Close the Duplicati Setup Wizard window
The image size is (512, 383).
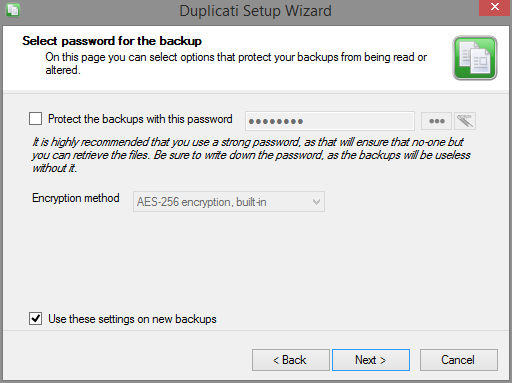point(495,7)
